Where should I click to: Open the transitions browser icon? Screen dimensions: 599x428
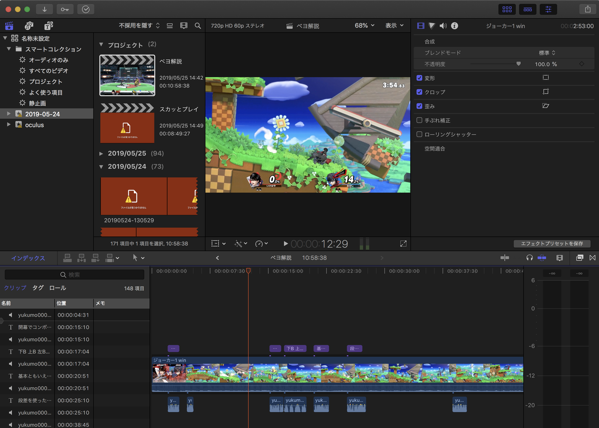click(593, 258)
